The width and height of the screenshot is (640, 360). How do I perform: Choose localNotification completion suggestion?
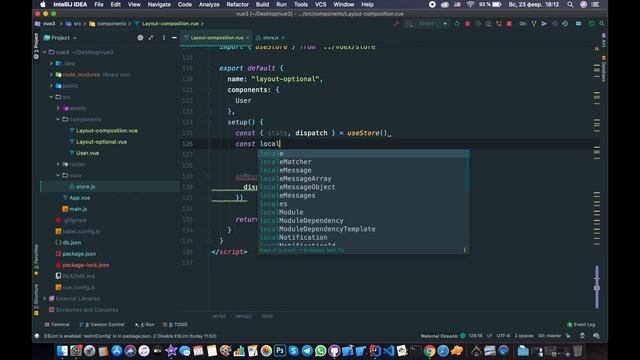tap(363, 238)
